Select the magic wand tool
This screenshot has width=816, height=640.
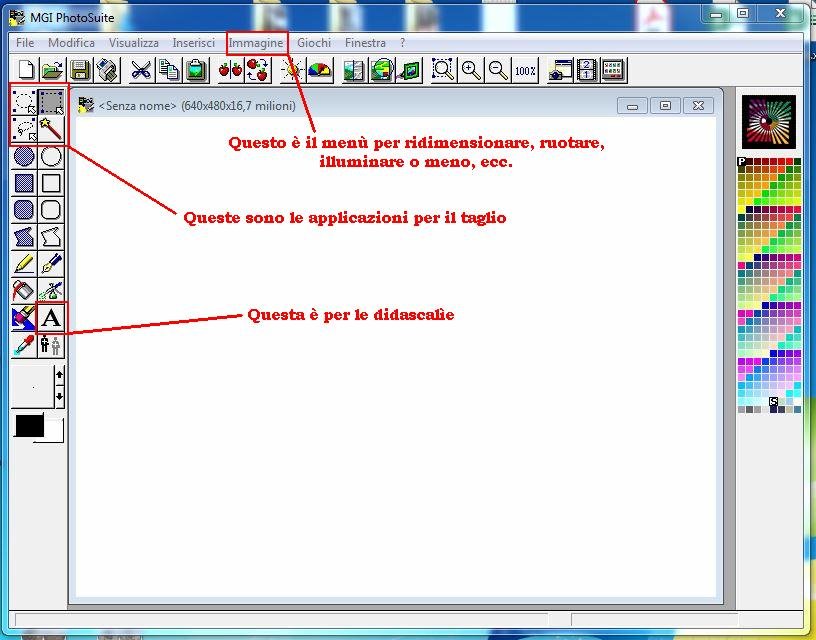(51, 129)
